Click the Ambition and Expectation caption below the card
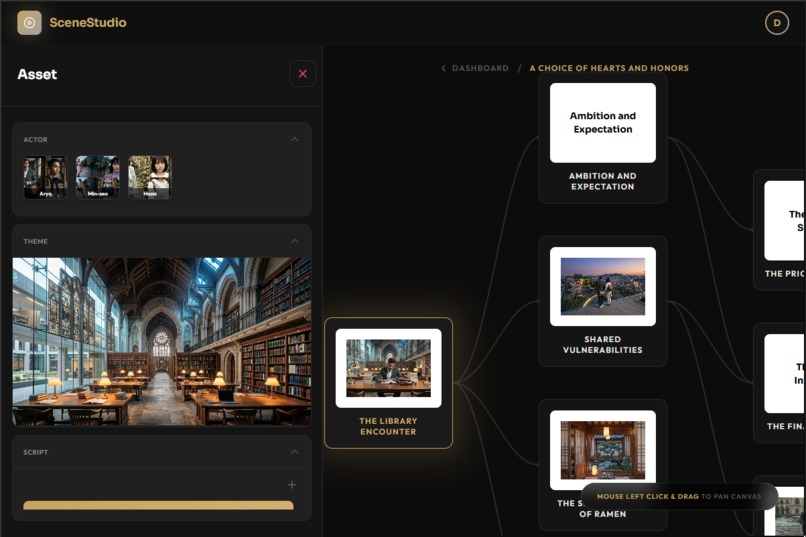The width and height of the screenshot is (806, 537). tap(602, 181)
